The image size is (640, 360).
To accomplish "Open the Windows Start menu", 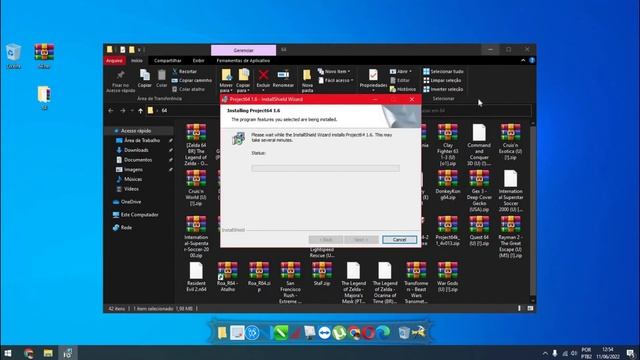I will click(x=8, y=353).
